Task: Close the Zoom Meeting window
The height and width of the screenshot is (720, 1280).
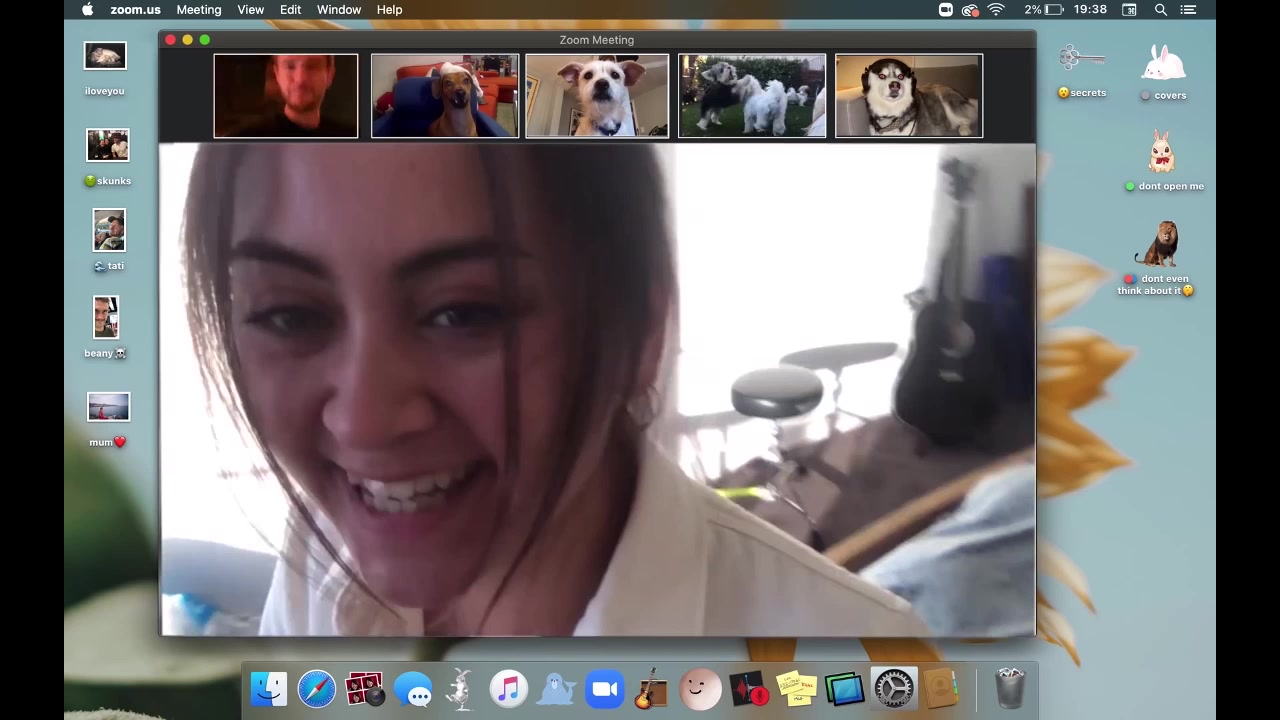Action: 171,40
